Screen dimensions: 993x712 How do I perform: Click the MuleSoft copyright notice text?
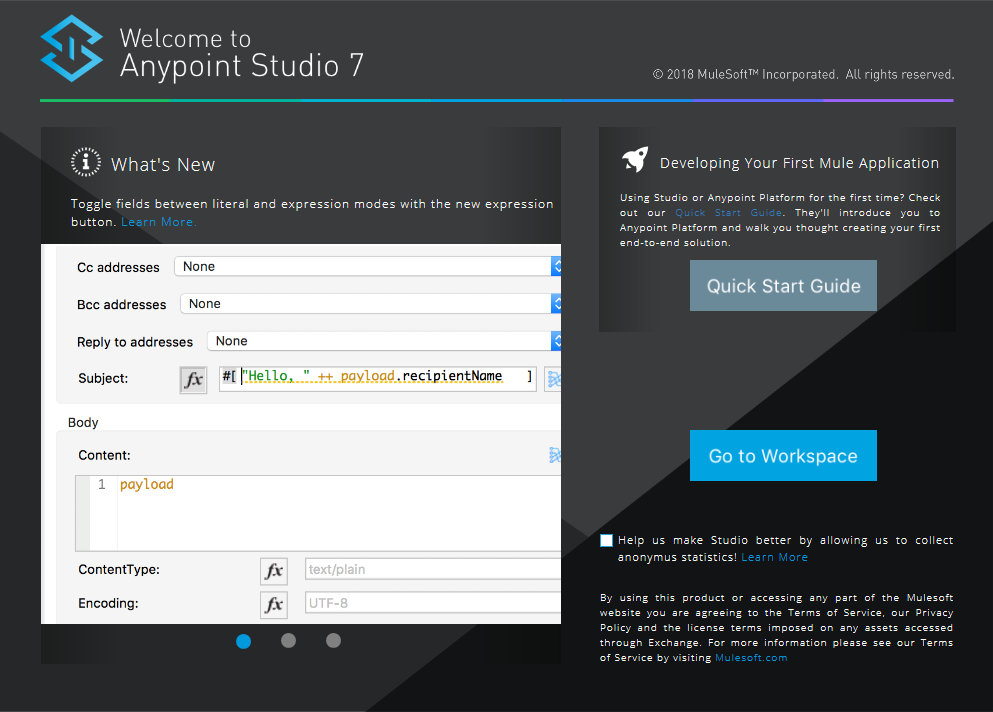click(x=803, y=75)
